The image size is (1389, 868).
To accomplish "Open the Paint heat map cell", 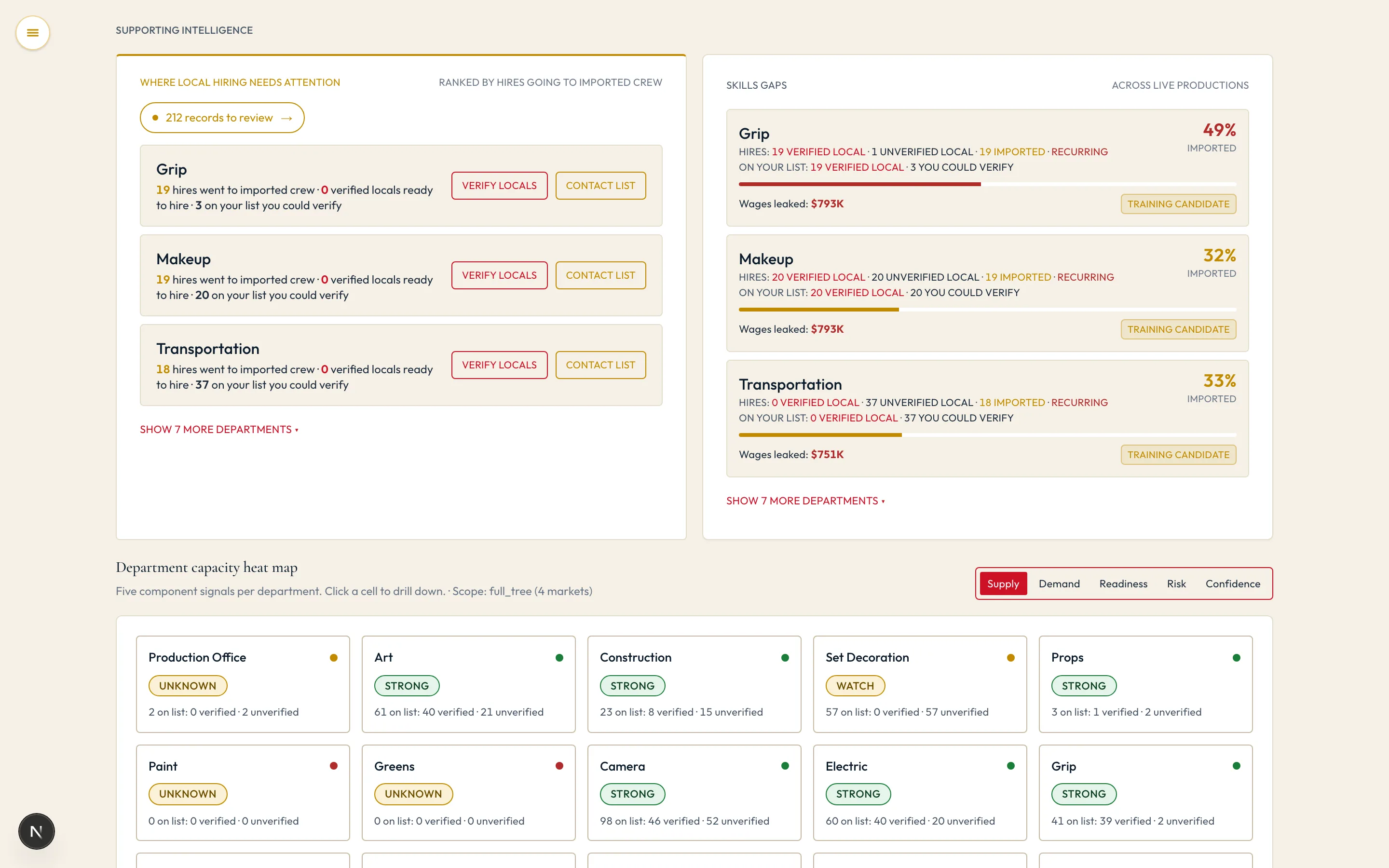I will click(243, 792).
